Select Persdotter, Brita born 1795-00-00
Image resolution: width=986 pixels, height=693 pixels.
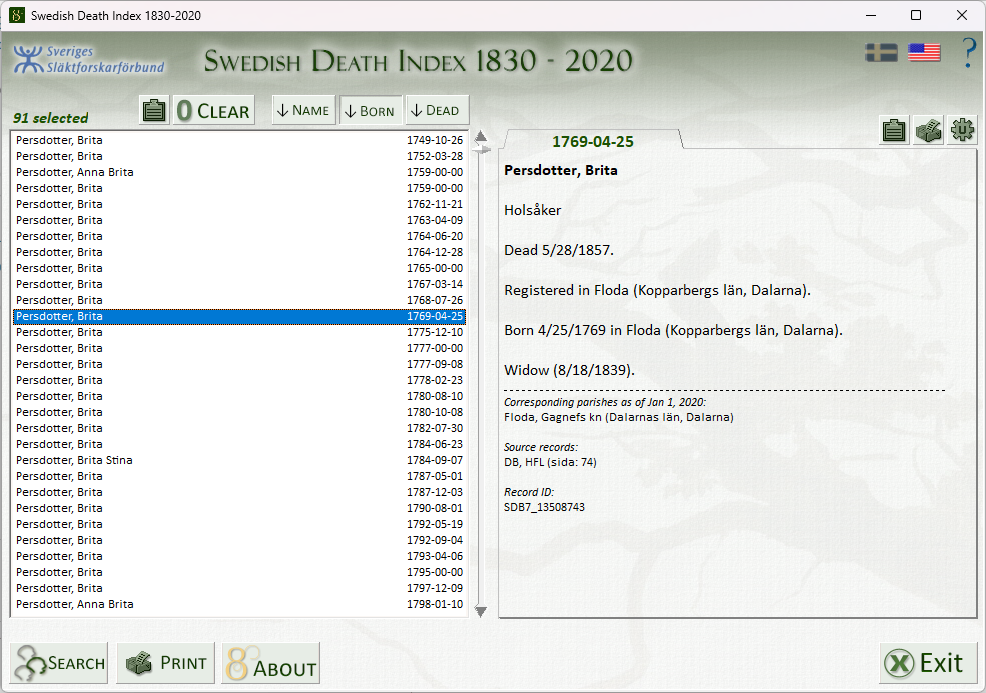pos(240,572)
